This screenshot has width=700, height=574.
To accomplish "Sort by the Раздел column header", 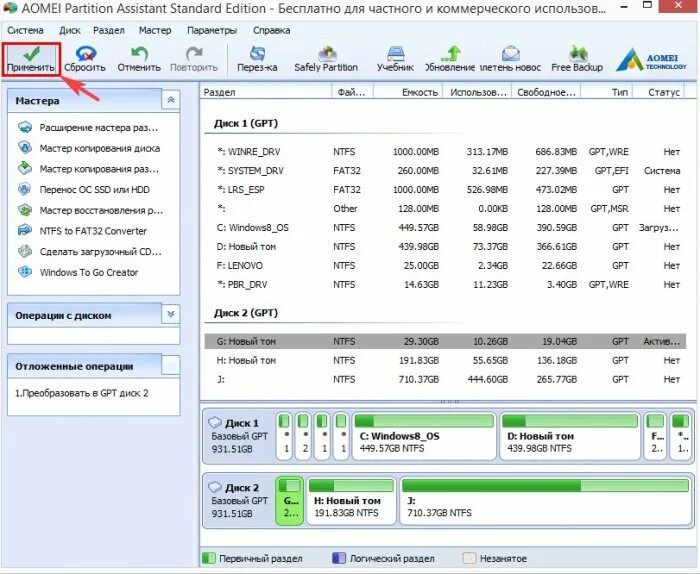I will coord(266,92).
